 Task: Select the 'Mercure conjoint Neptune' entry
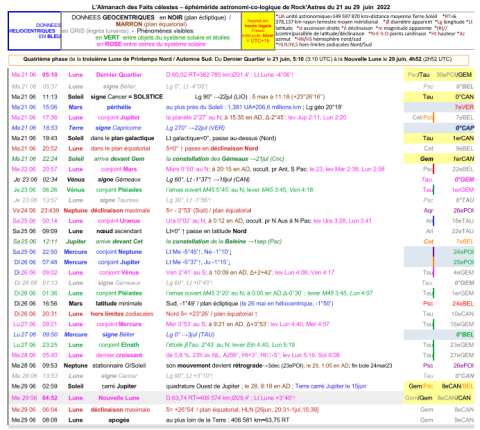(x=119, y=252)
